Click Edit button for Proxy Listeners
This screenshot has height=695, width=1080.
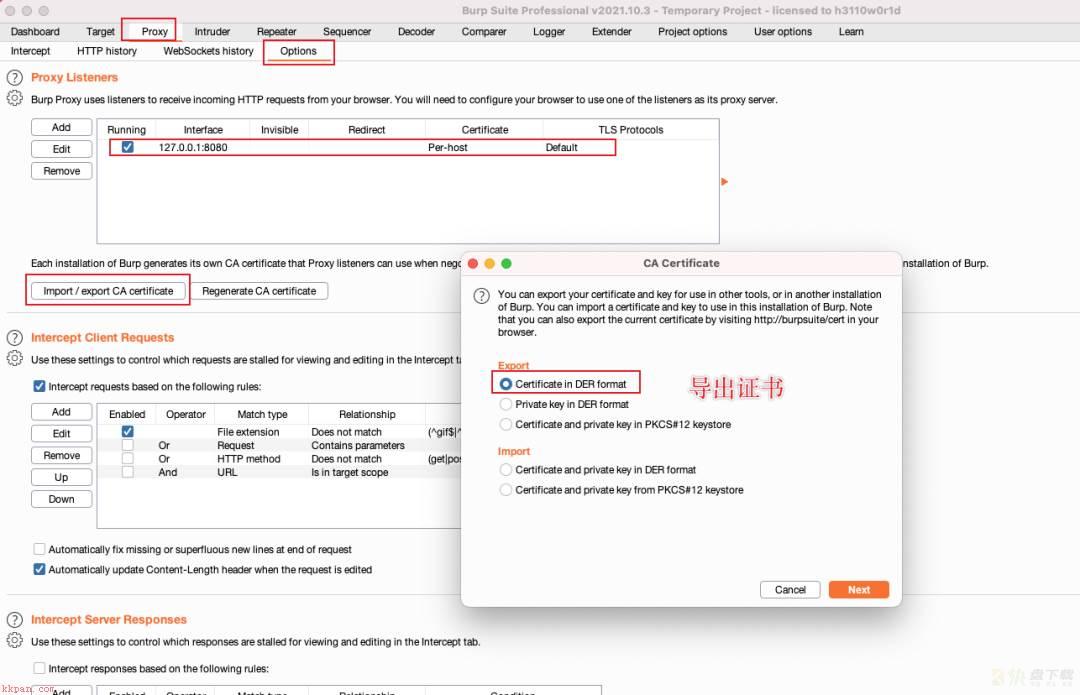(61, 149)
